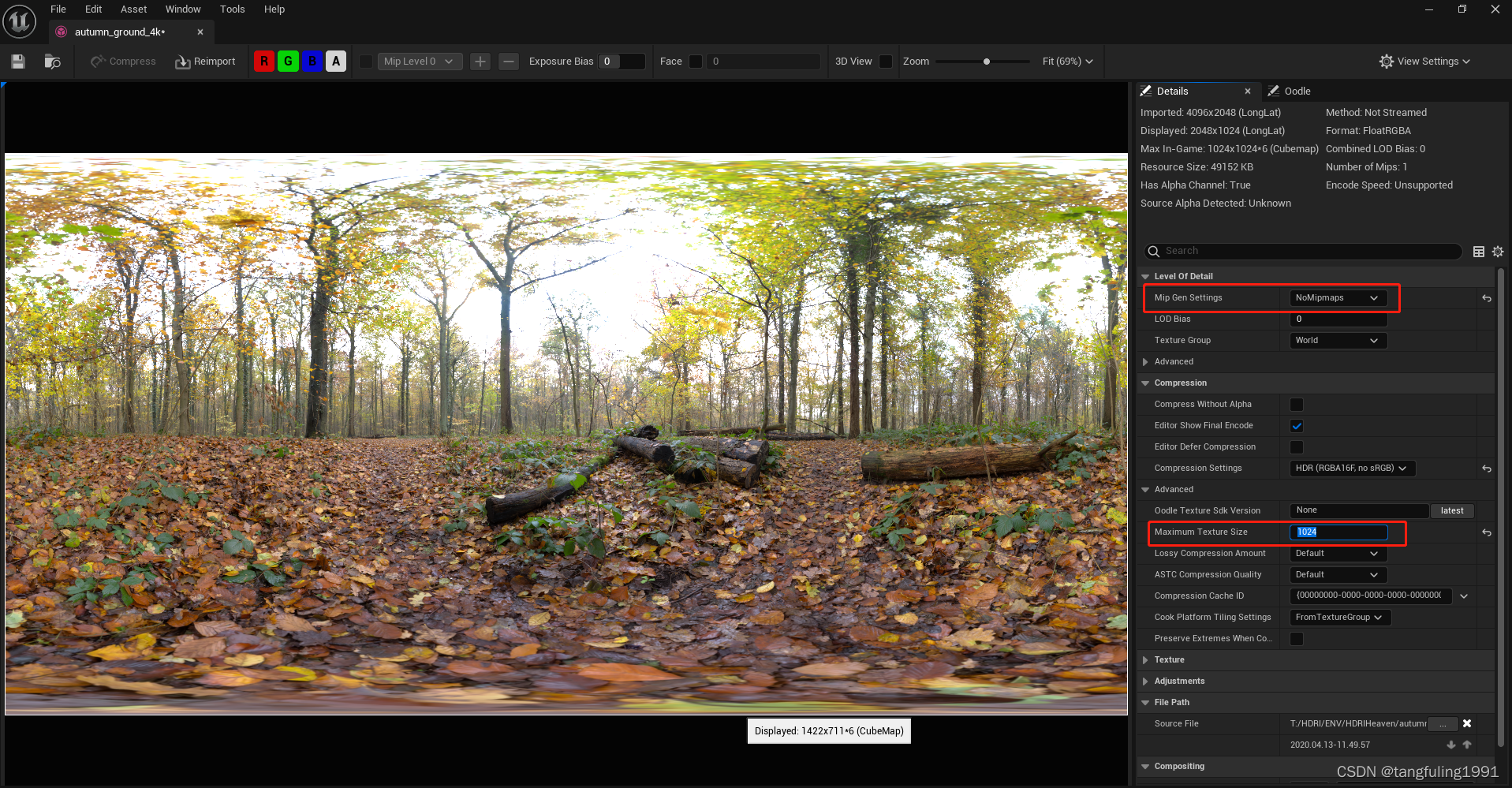
Task: Open View Settings menu
Action: pos(1424,62)
